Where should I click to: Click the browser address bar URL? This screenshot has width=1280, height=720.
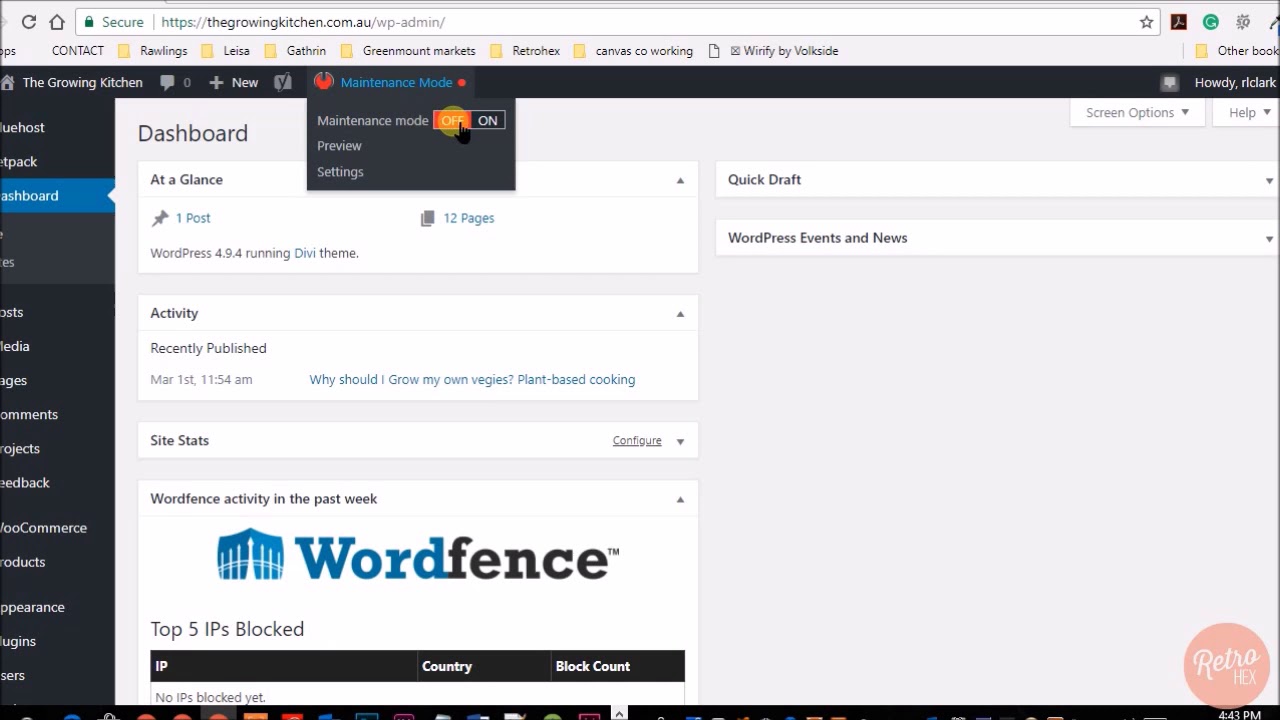pyautogui.click(x=302, y=22)
